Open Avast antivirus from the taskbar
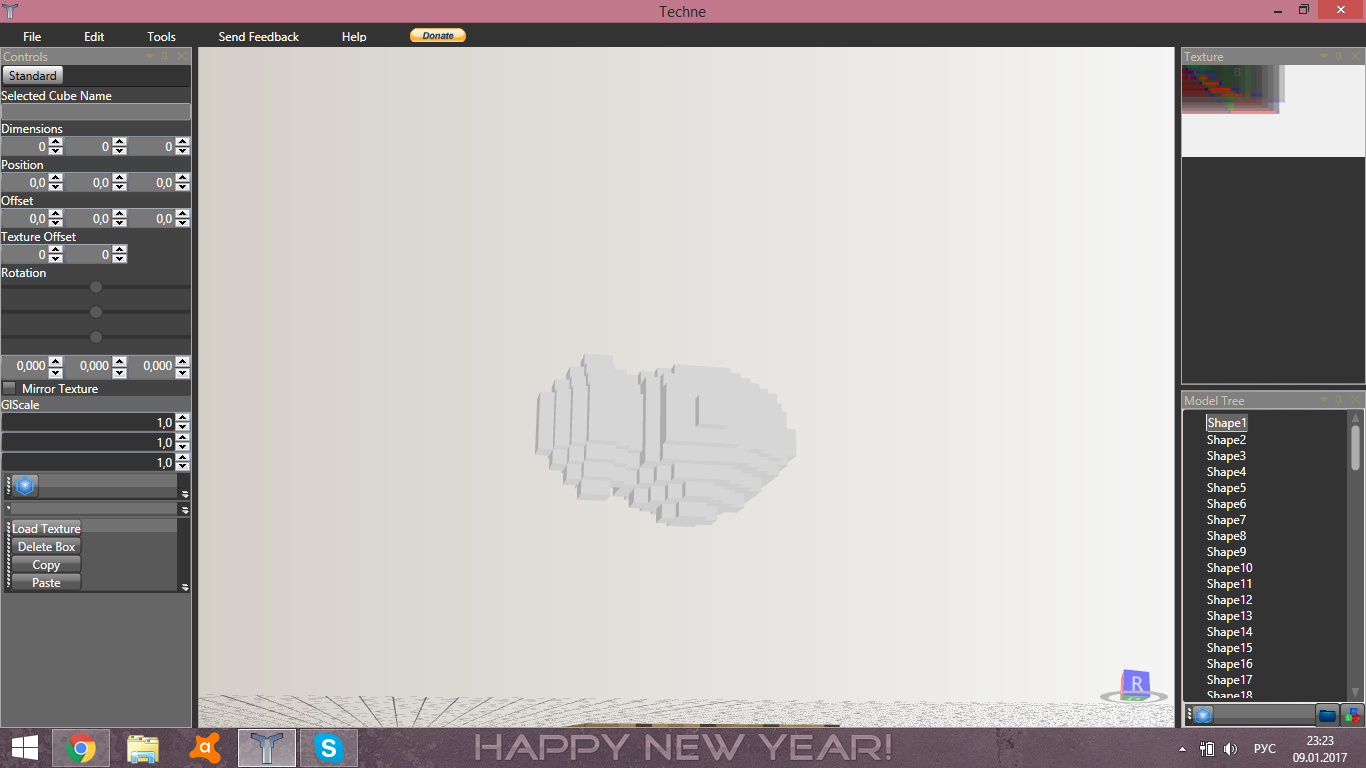This screenshot has width=1366, height=768. pyautogui.click(x=204, y=748)
